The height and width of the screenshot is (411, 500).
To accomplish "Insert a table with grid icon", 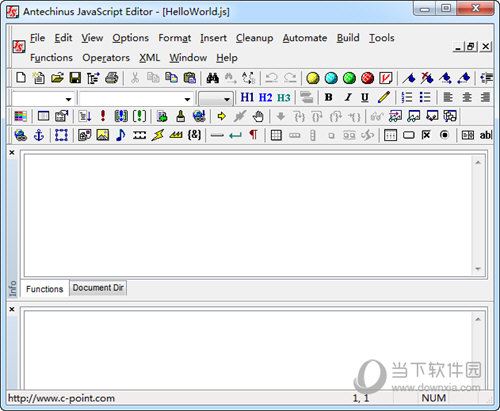I will [276, 135].
